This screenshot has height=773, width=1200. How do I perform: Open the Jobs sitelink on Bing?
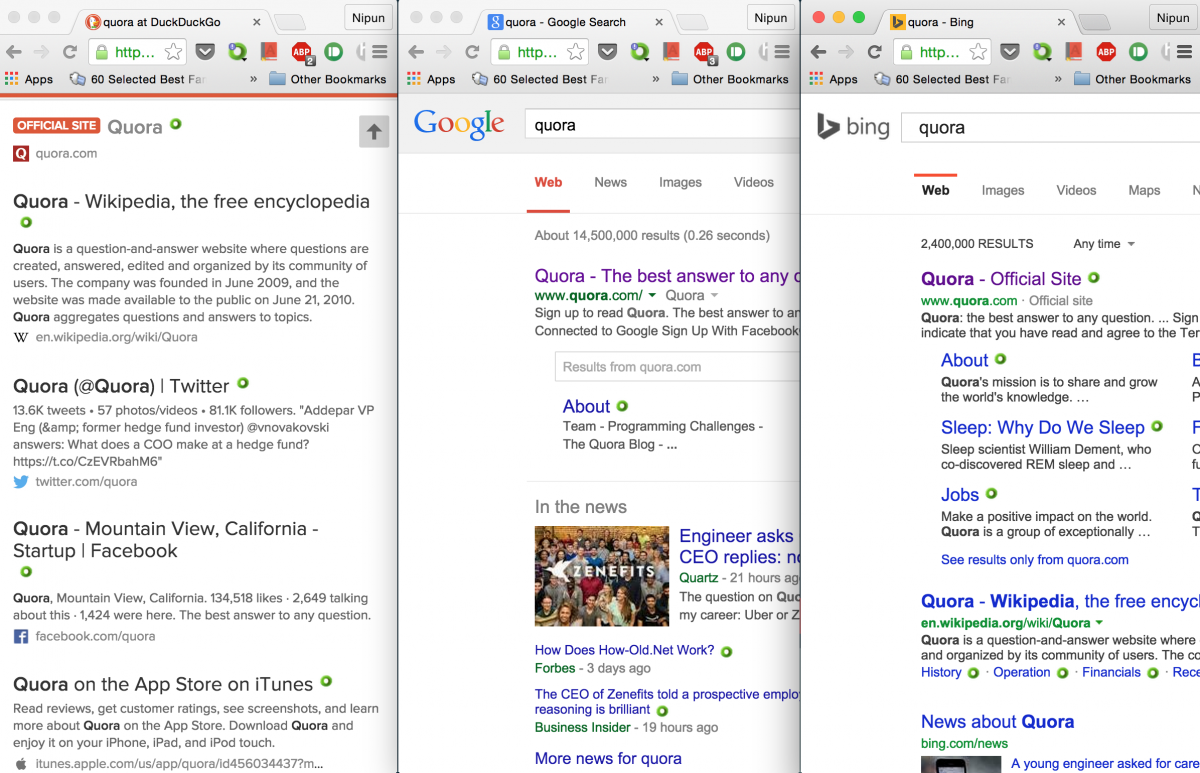(960, 494)
